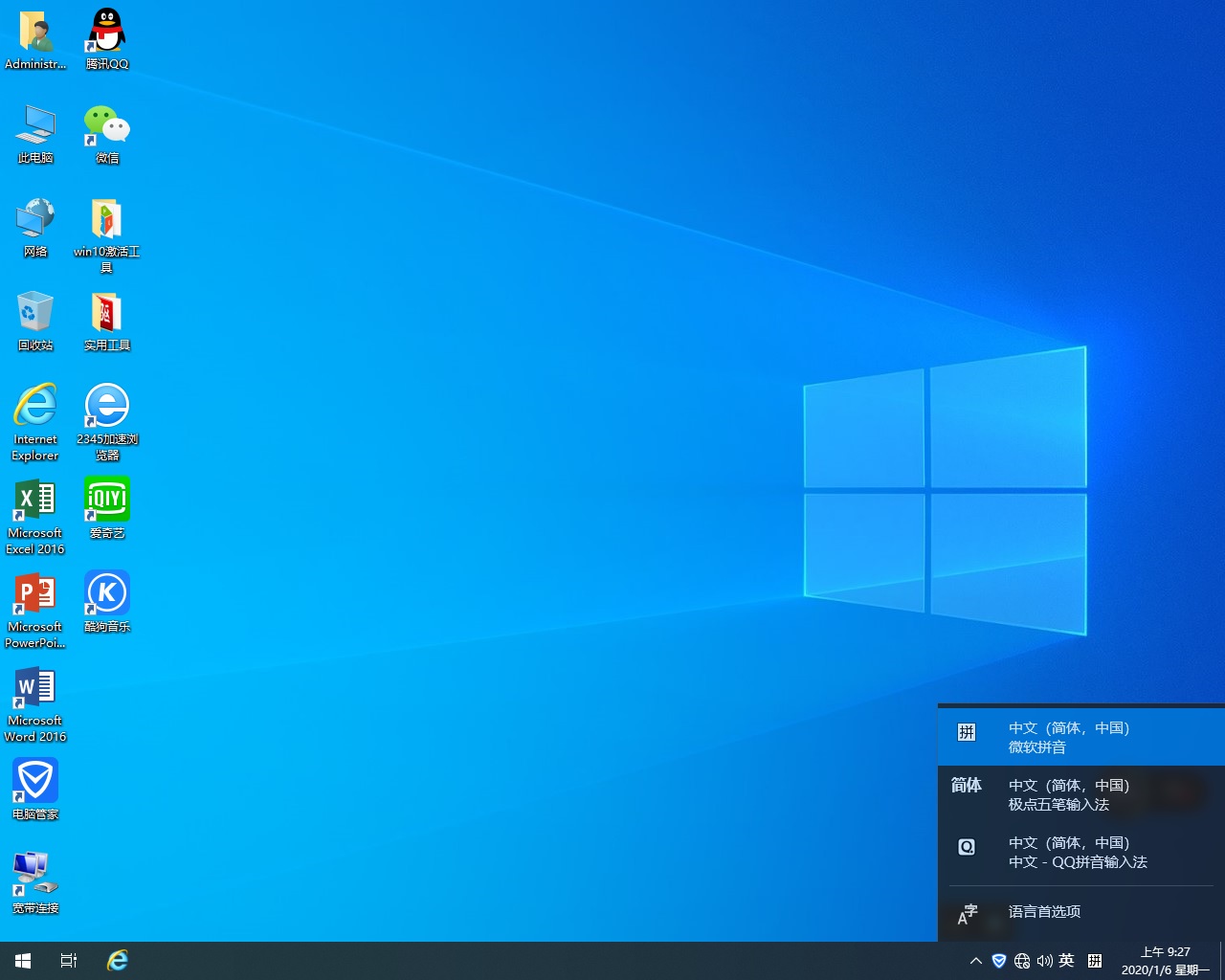Viewport: 1225px width, 980px height.
Task: Open the Windows Start menu
Action: click(23, 961)
